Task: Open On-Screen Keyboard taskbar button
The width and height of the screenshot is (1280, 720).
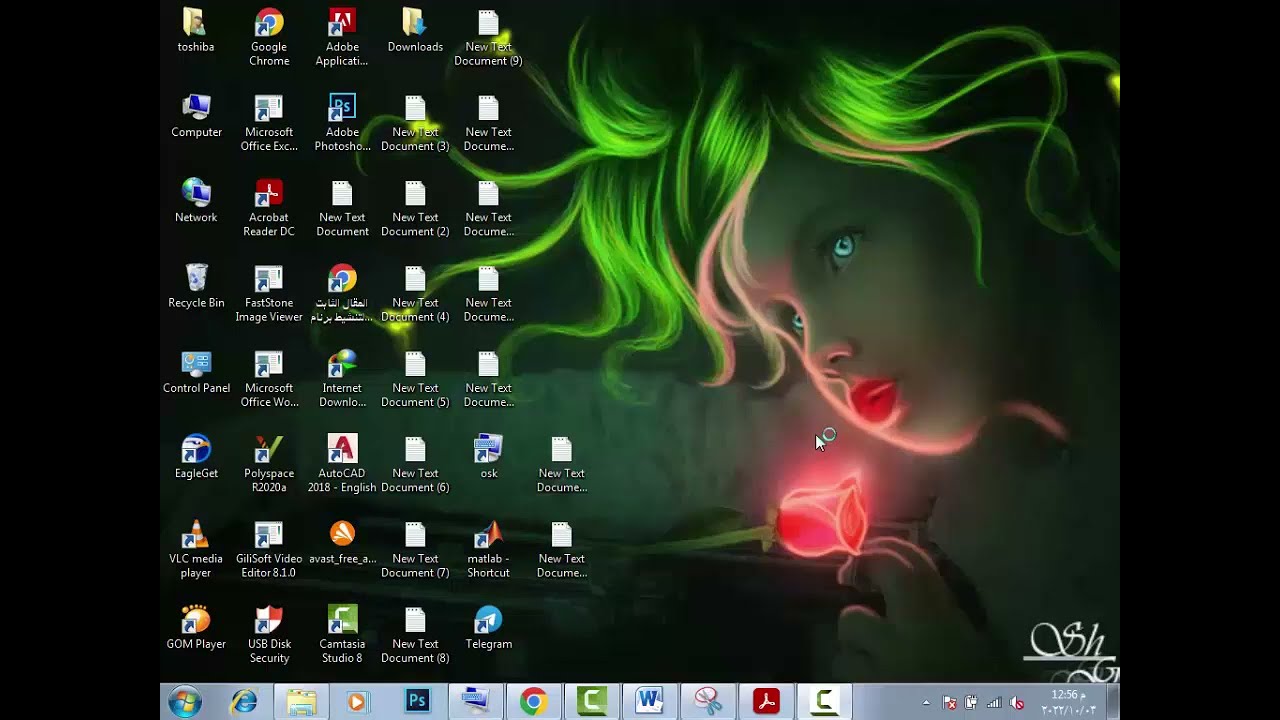Action: click(x=475, y=702)
